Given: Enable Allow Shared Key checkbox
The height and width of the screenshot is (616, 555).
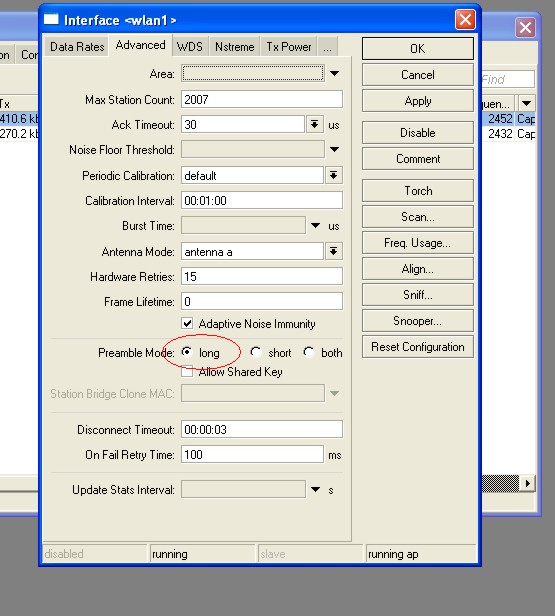Looking at the screenshot, I should pyautogui.click(x=187, y=372).
